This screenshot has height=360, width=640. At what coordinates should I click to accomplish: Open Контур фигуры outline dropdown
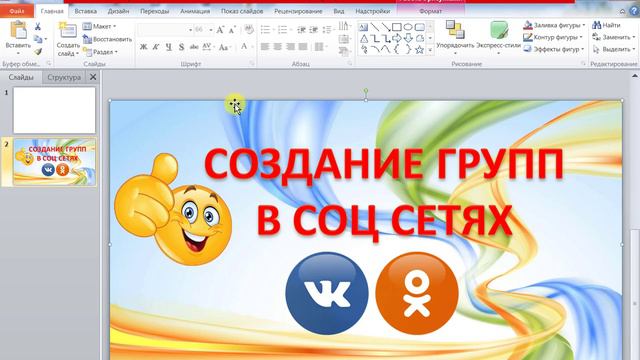coord(553,37)
